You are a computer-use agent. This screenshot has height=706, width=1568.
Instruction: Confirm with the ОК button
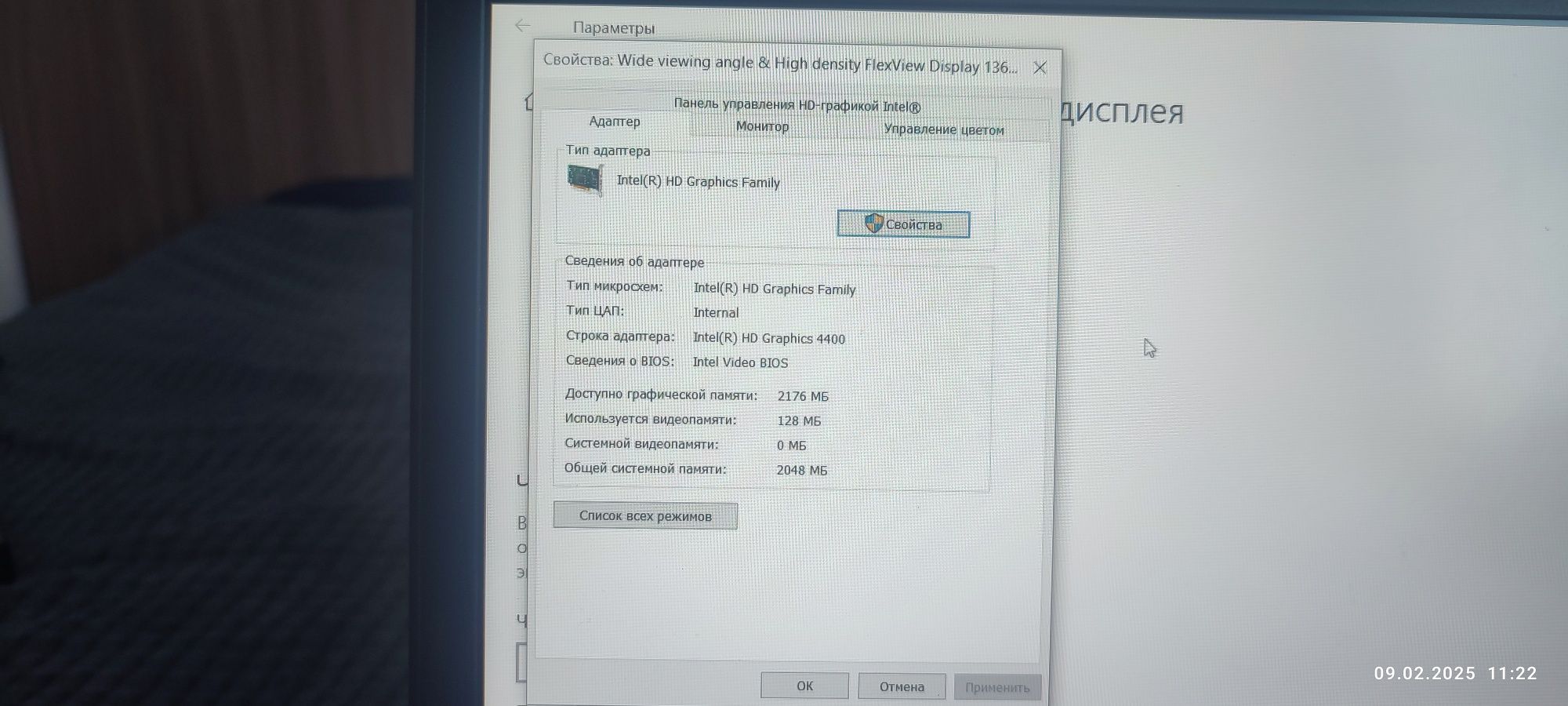[804, 686]
